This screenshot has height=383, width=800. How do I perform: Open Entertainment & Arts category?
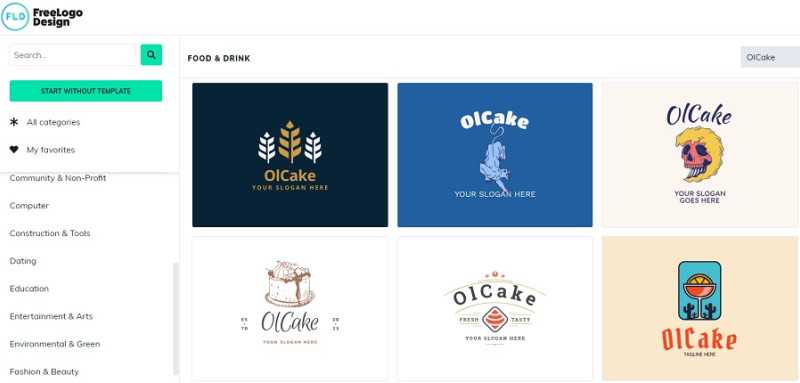click(x=51, y=316)
